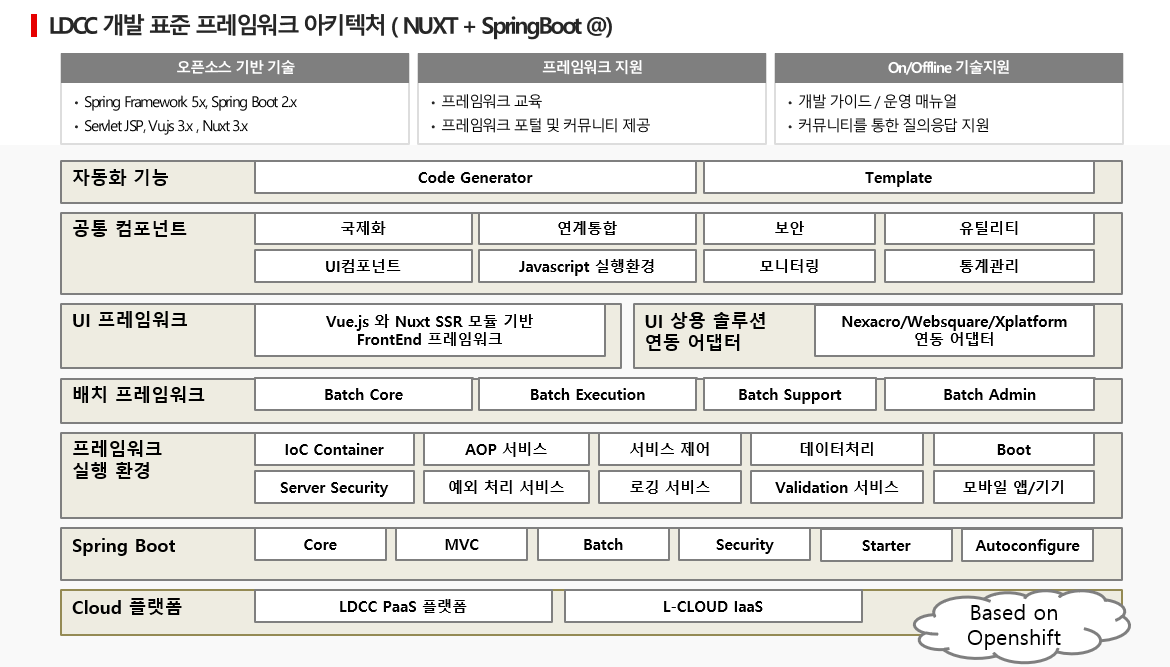Click the Server Security box
The height and width of the screenshot is (667, 1170).
click(334, 487)
